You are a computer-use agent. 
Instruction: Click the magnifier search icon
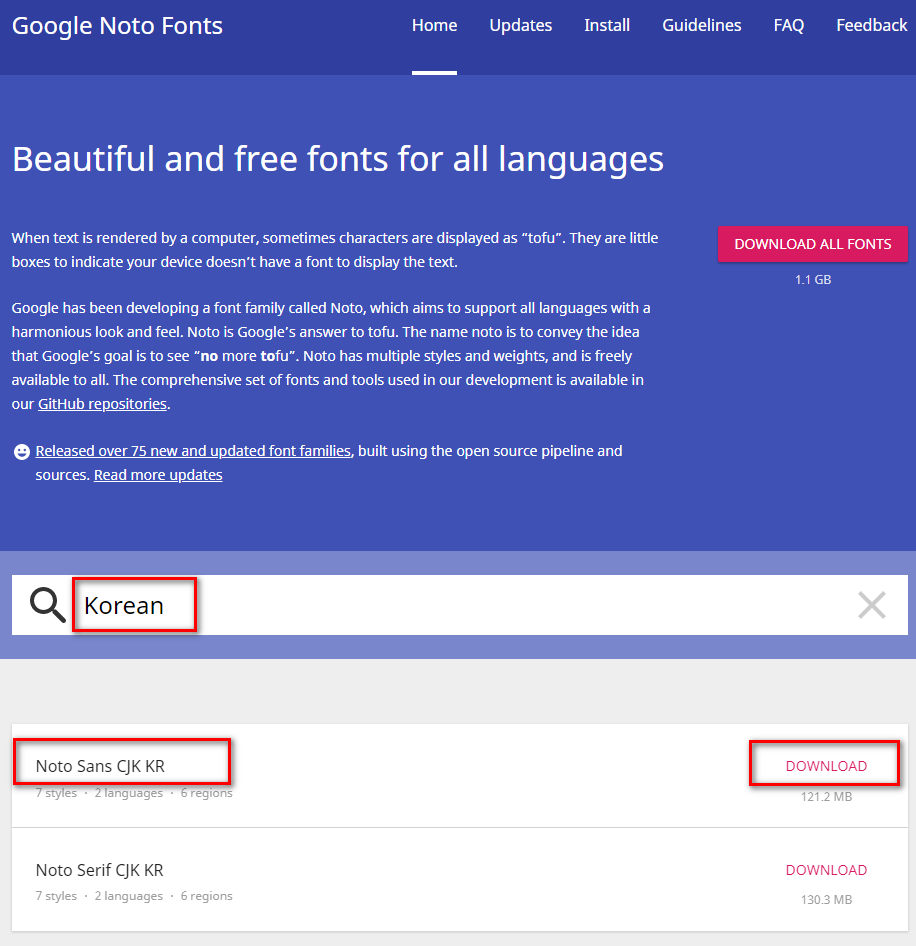click(48, 605)
